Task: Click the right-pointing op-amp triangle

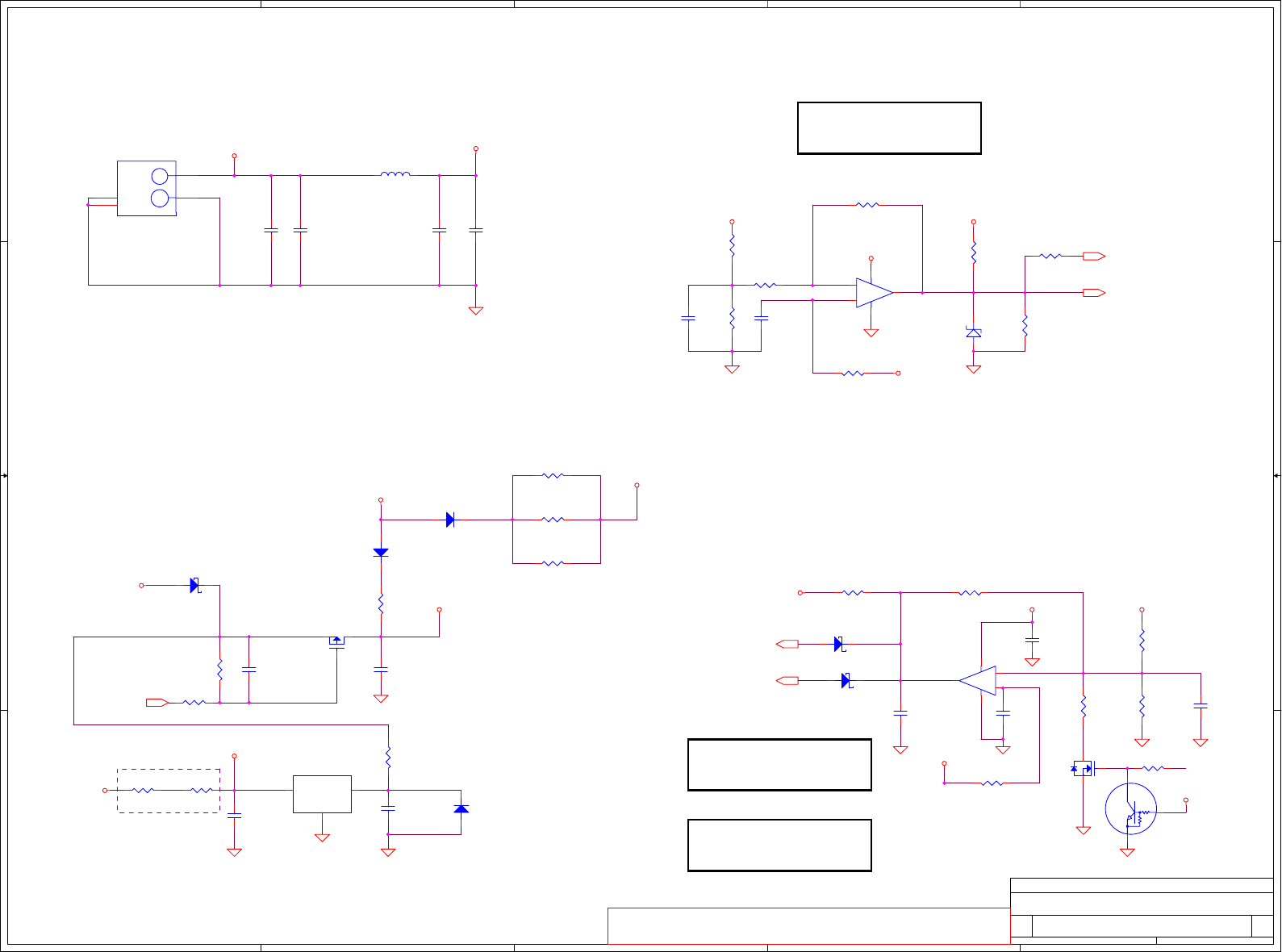Action: 875,293
